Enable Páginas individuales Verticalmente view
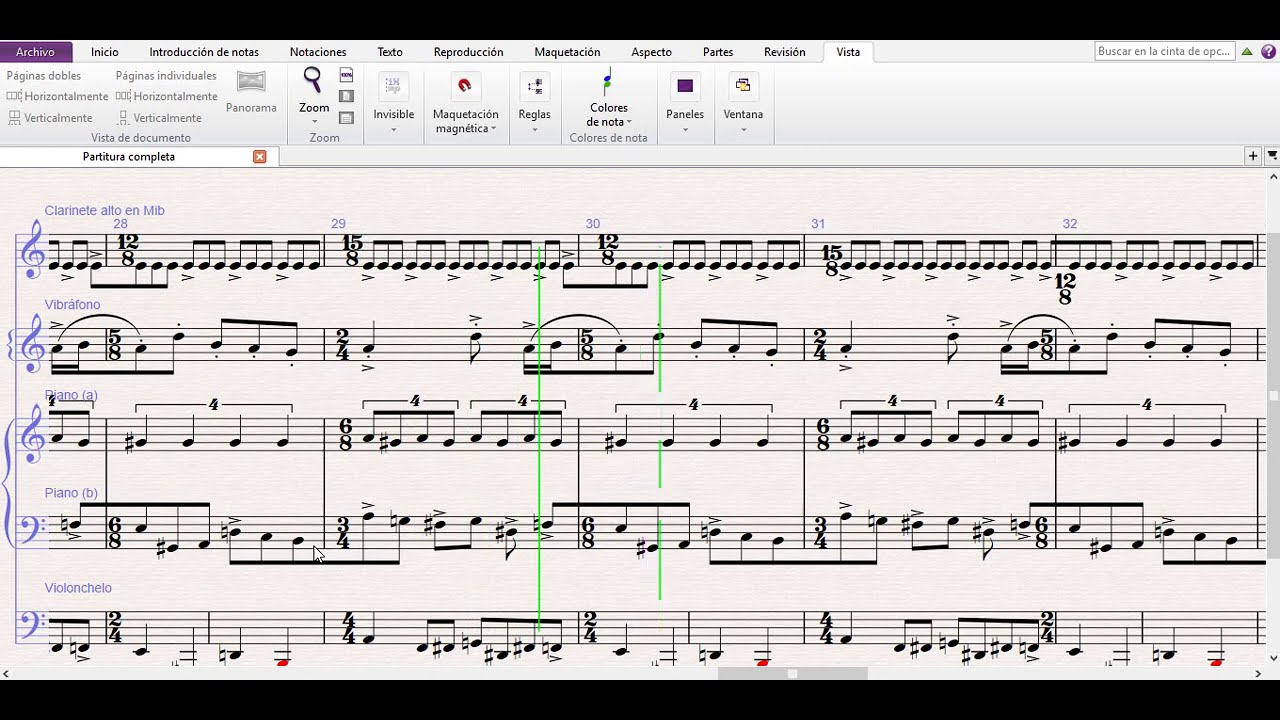 (x=160, y=118)
